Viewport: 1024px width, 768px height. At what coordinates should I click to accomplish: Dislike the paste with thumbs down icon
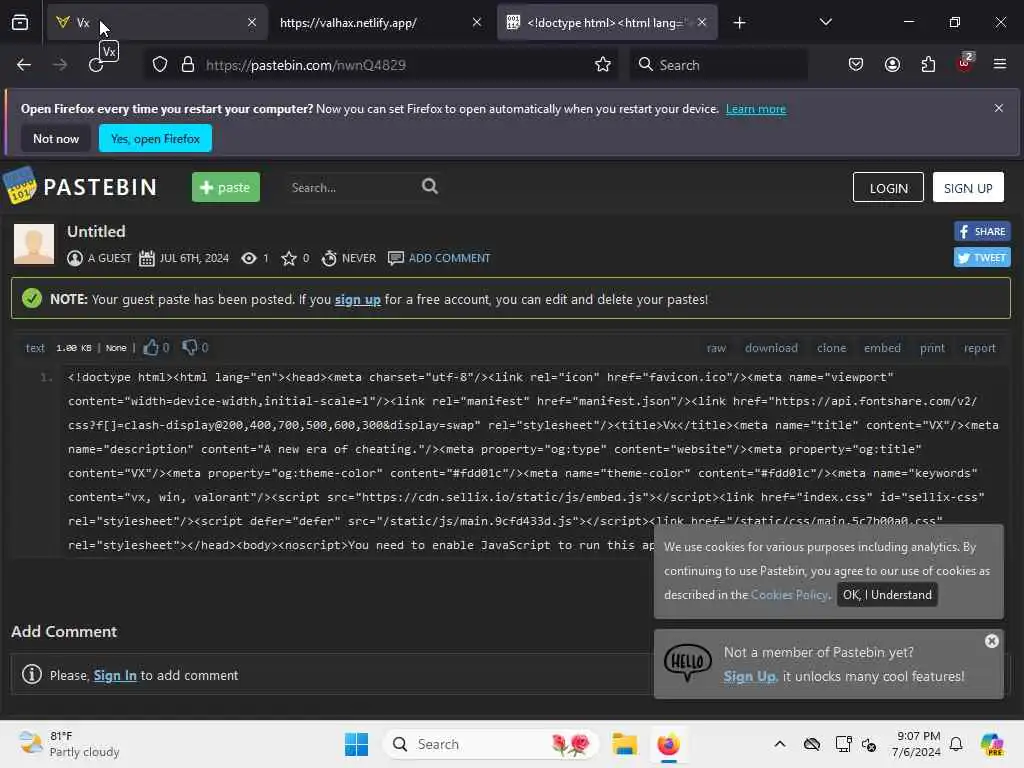coord(189,347)
